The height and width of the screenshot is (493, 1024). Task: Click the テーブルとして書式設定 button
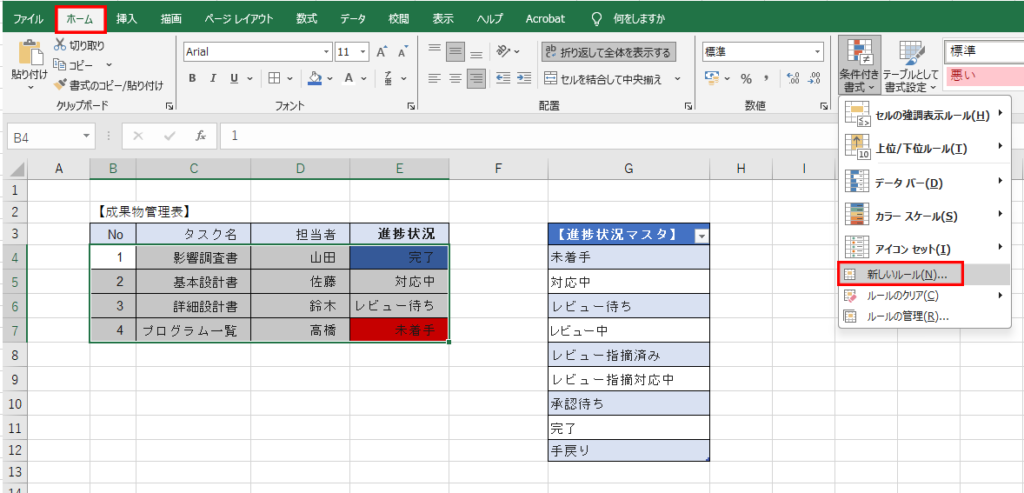pos(910,66)
